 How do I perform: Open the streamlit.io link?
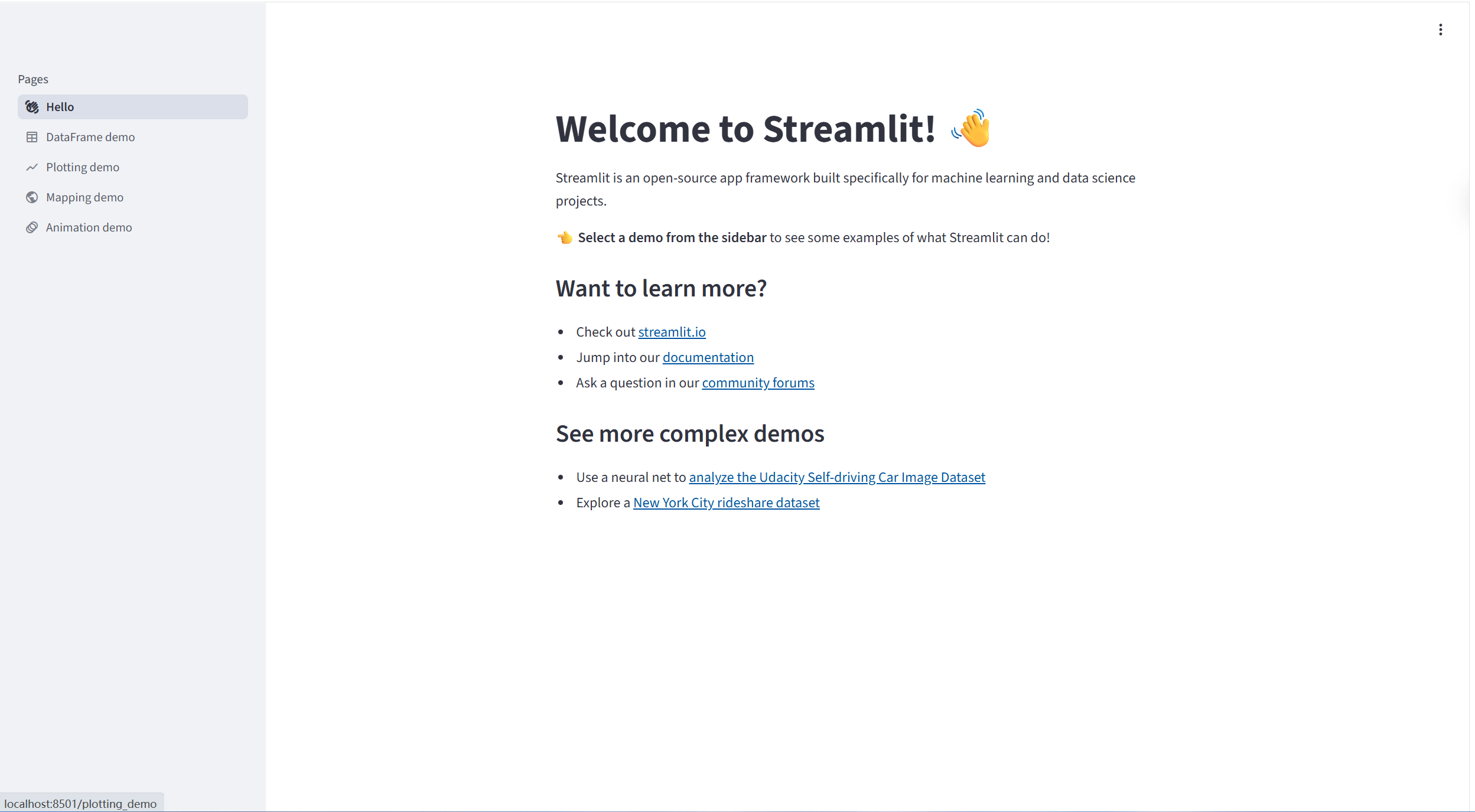[672, 332]
